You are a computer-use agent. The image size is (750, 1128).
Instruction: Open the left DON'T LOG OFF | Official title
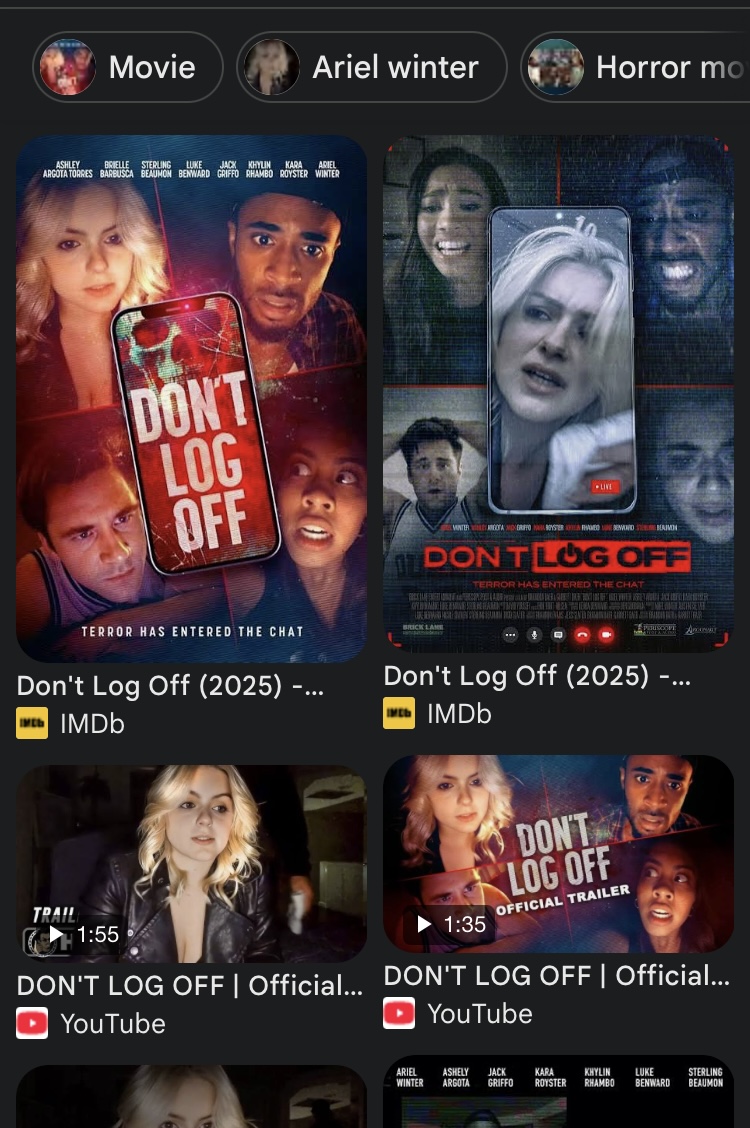click(190, 986)
